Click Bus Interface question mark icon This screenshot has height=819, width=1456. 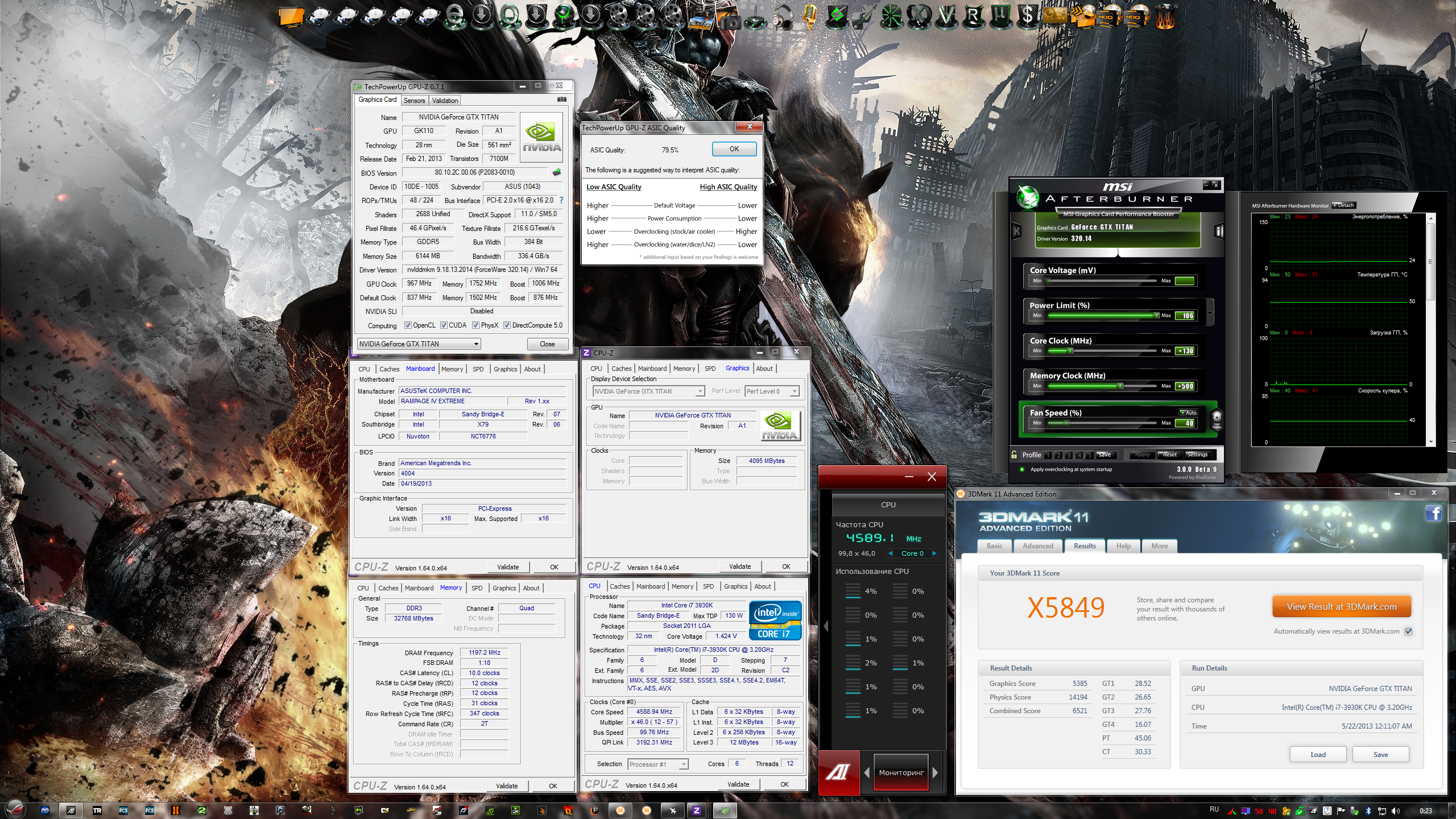click(561, 200)
